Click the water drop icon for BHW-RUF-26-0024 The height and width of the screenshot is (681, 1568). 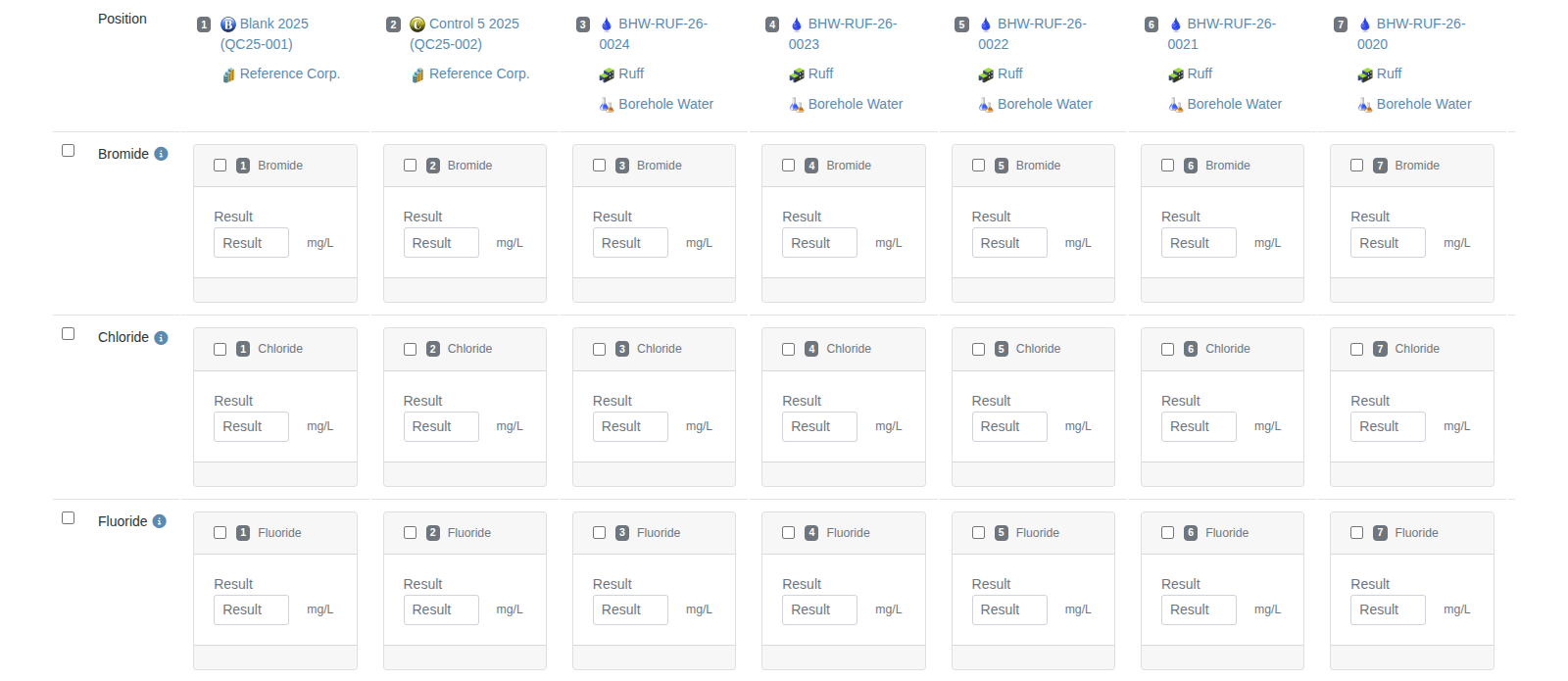(x=607, y=24)
